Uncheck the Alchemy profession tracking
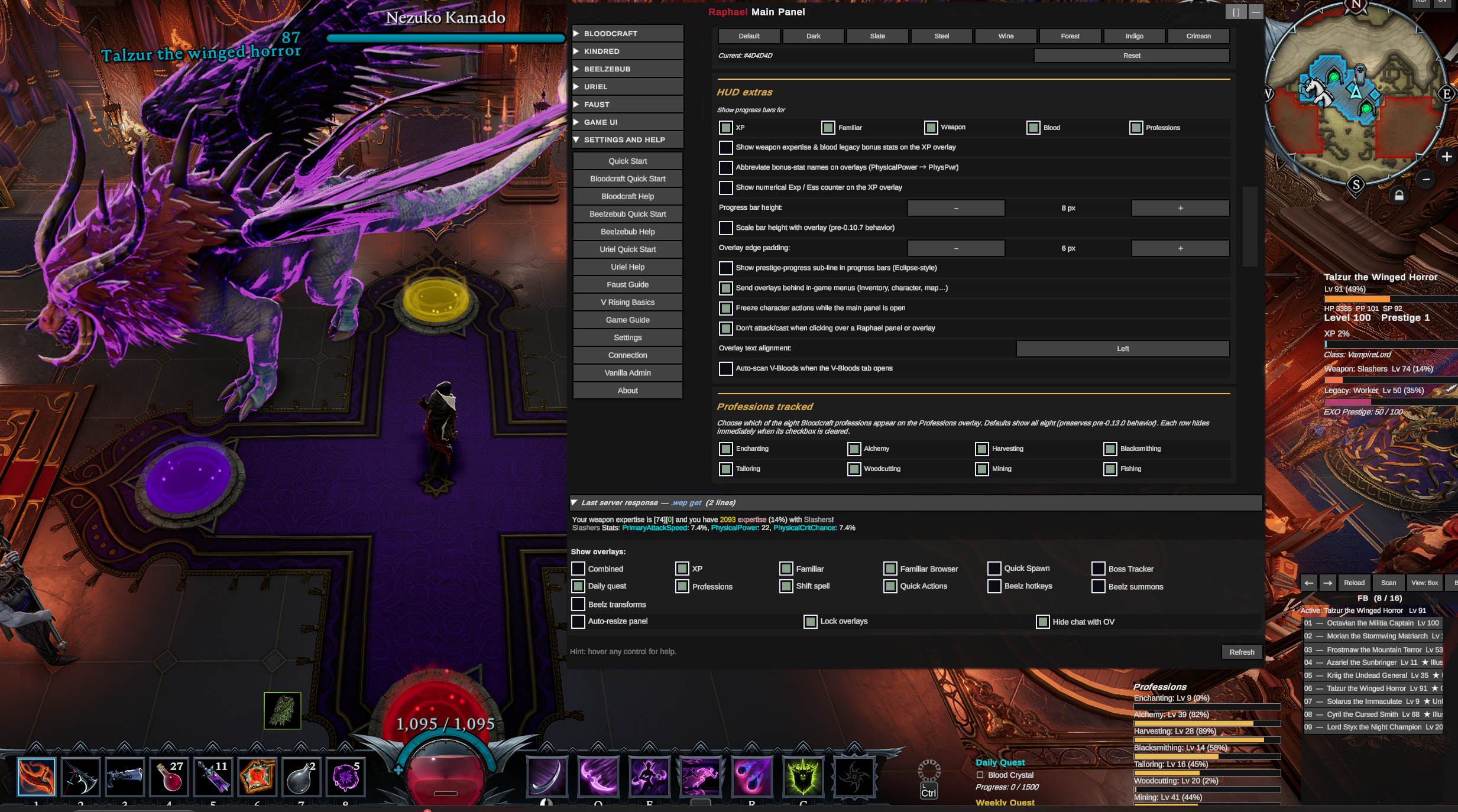Viewport: 1458px width, 812px height. (854, 449)
